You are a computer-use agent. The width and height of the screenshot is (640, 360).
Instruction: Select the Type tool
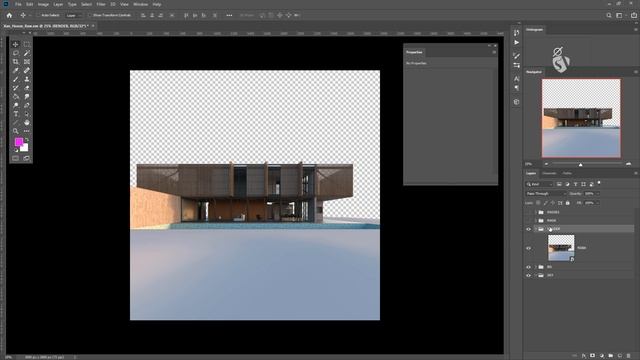16,114
